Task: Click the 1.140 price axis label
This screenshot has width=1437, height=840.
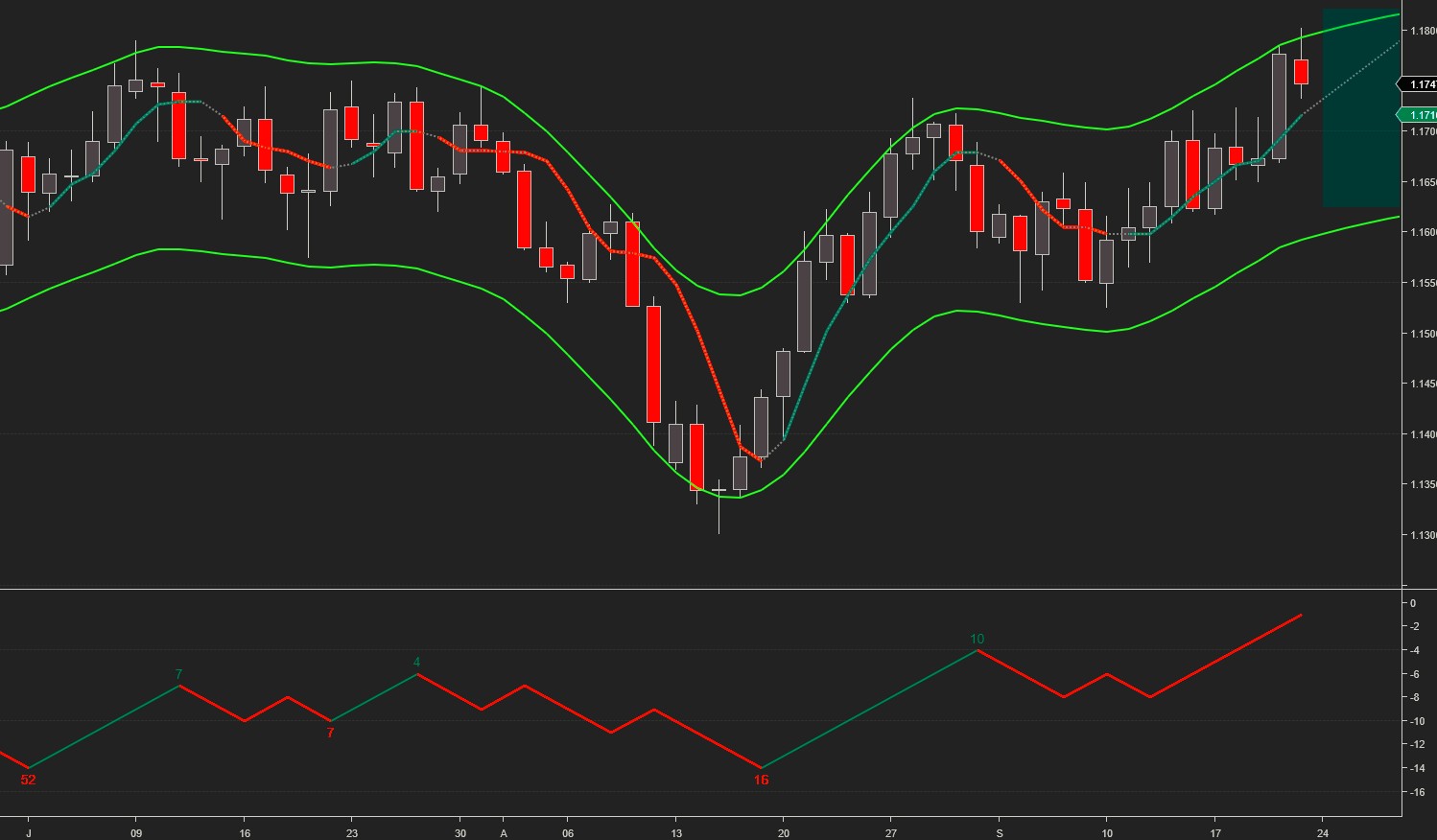Action: point(1423,434)
